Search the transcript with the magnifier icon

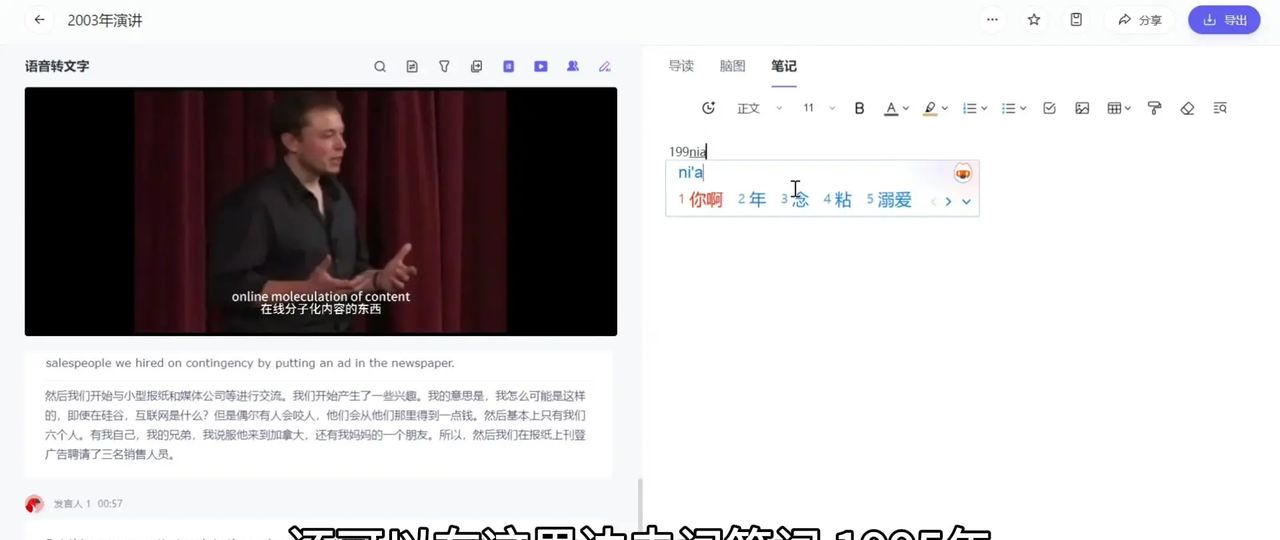[x=380, y=67]
